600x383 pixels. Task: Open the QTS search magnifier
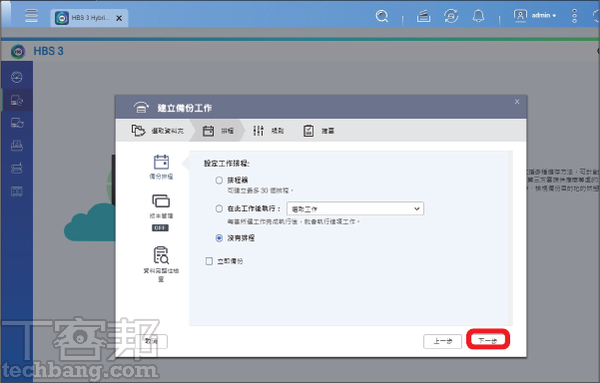382,16
